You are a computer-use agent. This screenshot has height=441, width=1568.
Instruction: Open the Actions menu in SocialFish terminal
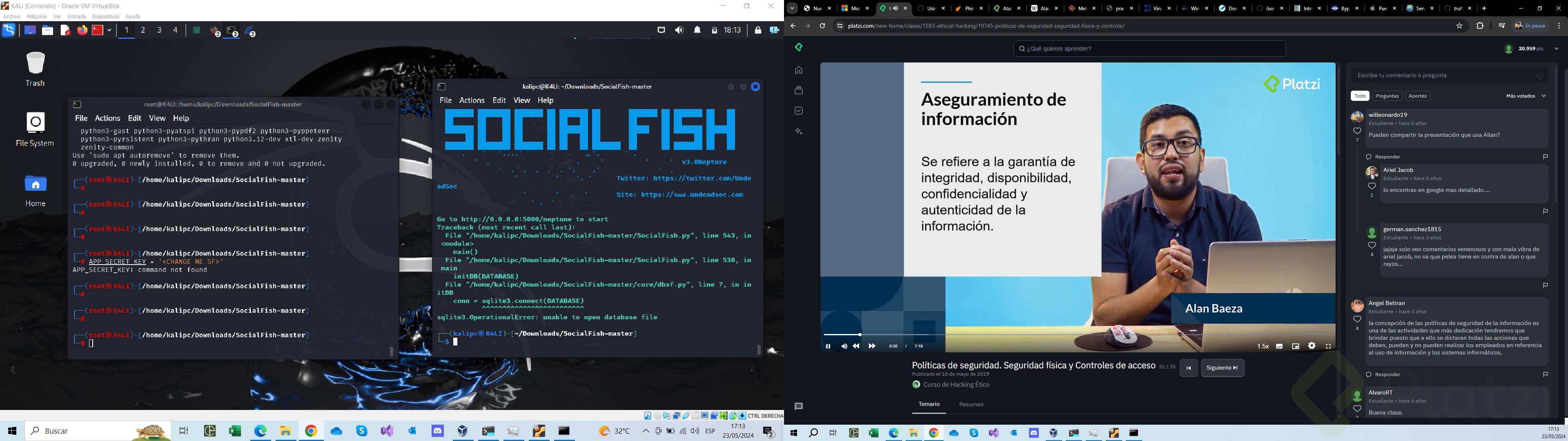coord(472,100)
